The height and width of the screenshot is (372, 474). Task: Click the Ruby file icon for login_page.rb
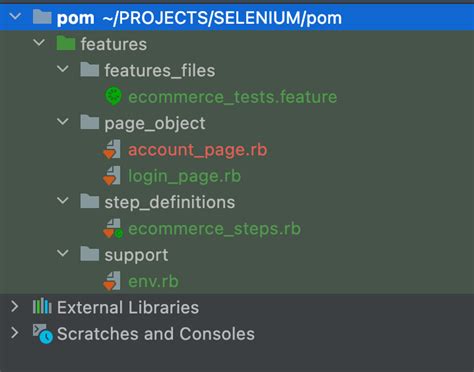(112, 175)
